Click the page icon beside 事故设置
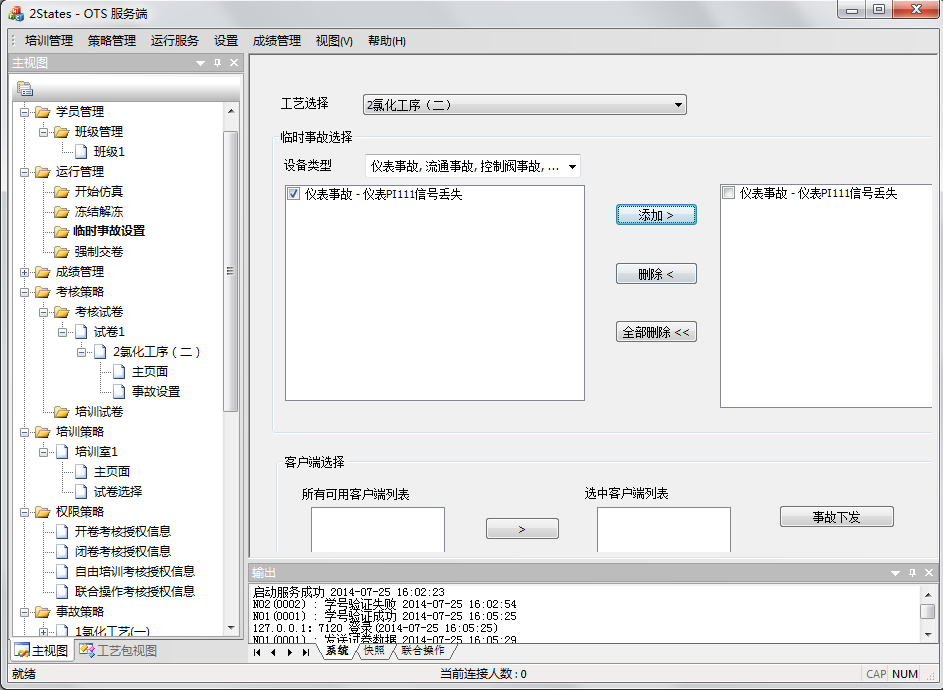 119,392
